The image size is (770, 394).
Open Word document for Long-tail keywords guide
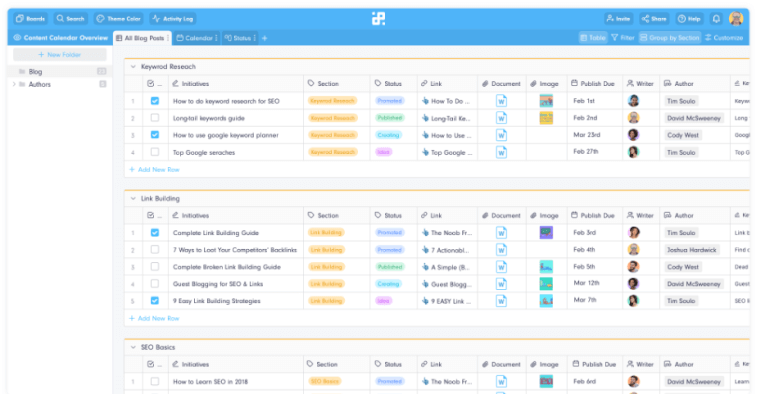pyautogui.click(x=501, y=118)
